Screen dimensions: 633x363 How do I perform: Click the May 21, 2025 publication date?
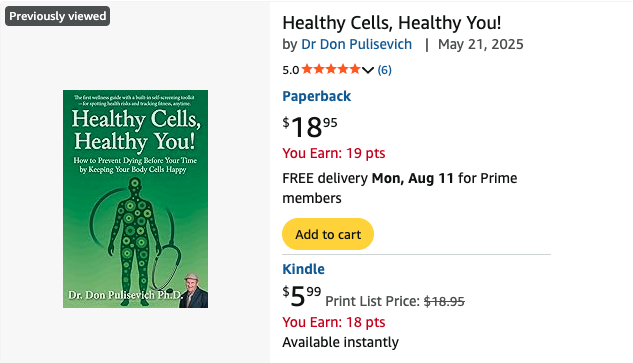coord(480,44)
